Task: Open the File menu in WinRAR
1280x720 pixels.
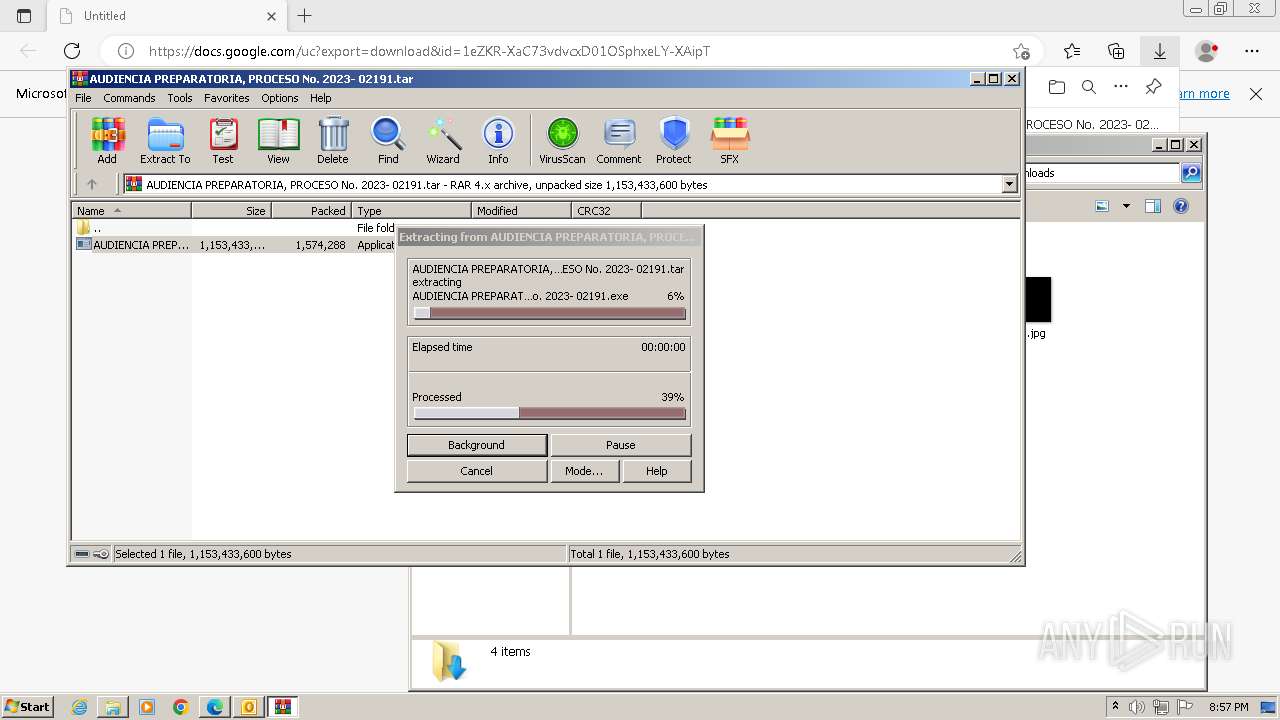Action: (83, 98)
